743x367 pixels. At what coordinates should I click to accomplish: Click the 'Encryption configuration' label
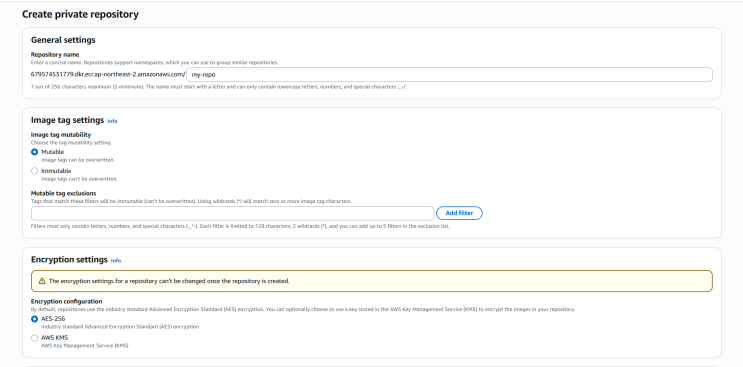point(66,301)
